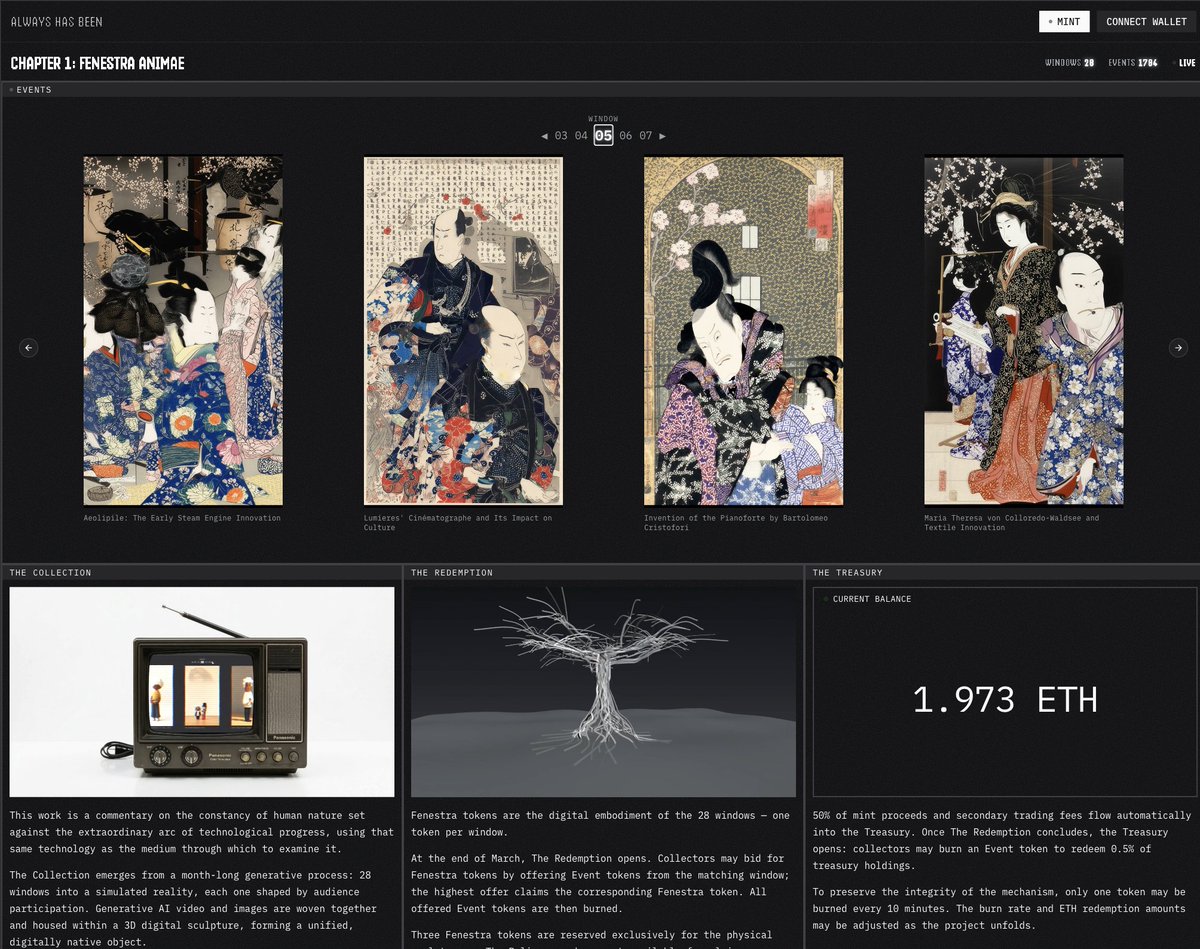Select window 07 in pager
Viewport: 1200px width, 949px height.
pyautogui.click(x=646, y=136)
